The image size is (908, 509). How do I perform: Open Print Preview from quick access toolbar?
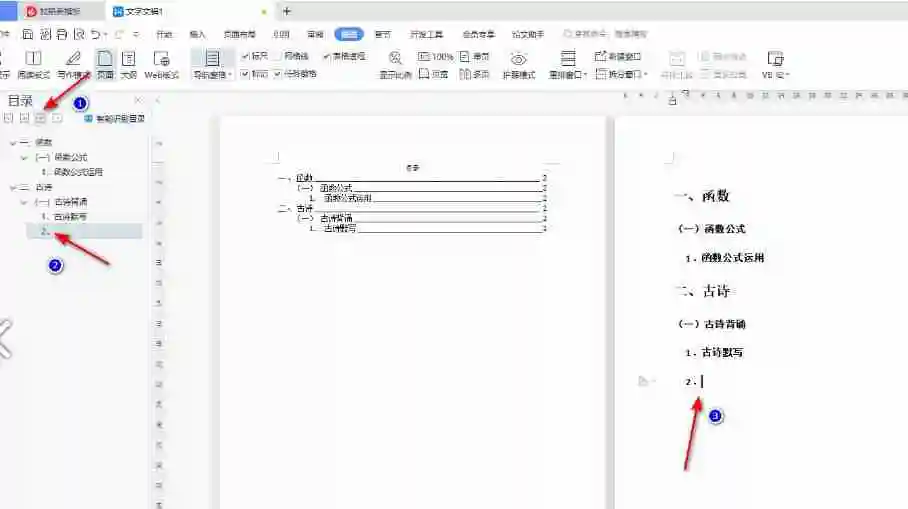[x=79, y=34]
